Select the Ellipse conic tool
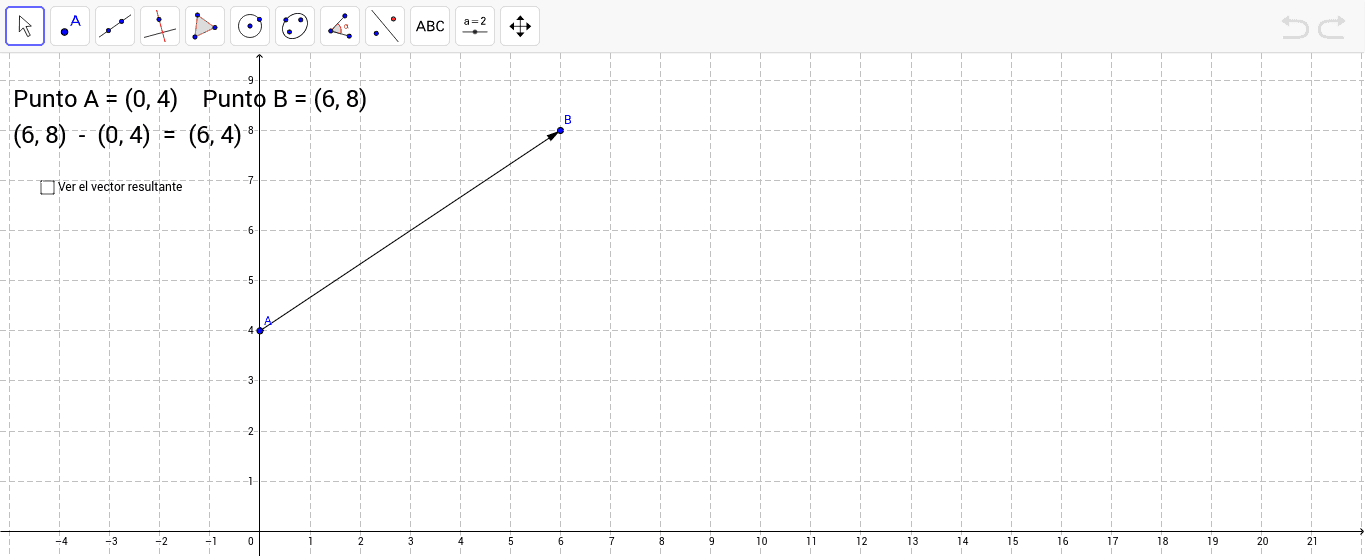The image size is (1366, 558). coord(295,26)
